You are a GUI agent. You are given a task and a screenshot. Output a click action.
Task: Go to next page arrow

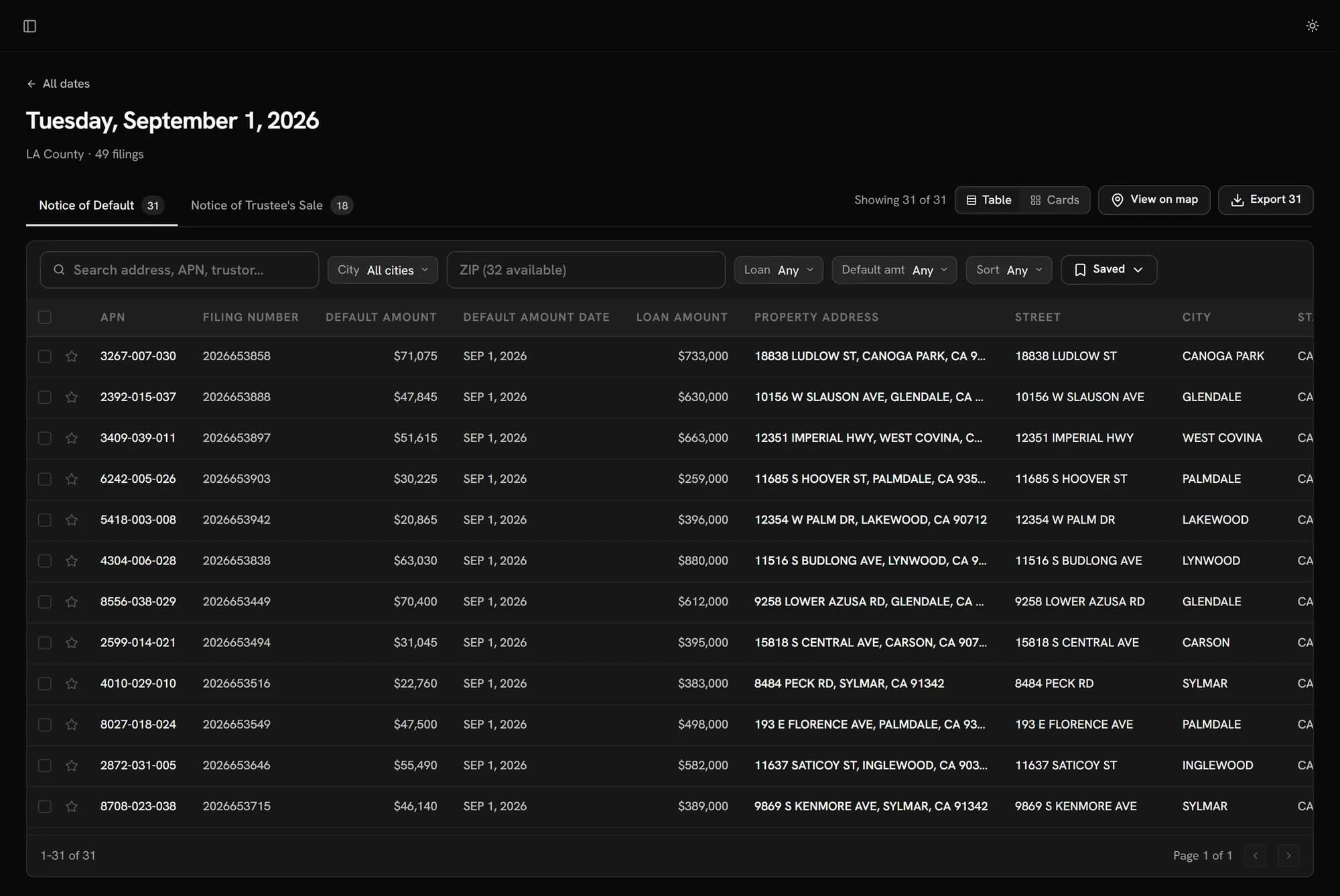1288,855
